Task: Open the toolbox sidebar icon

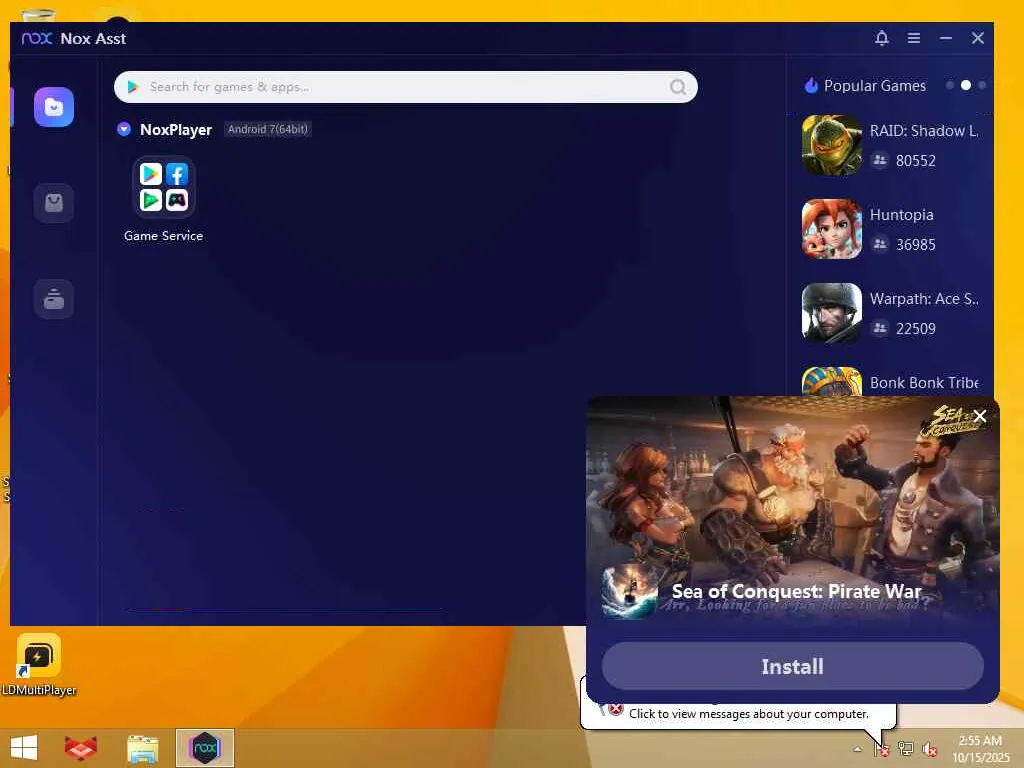Action: tap(54, 299)
